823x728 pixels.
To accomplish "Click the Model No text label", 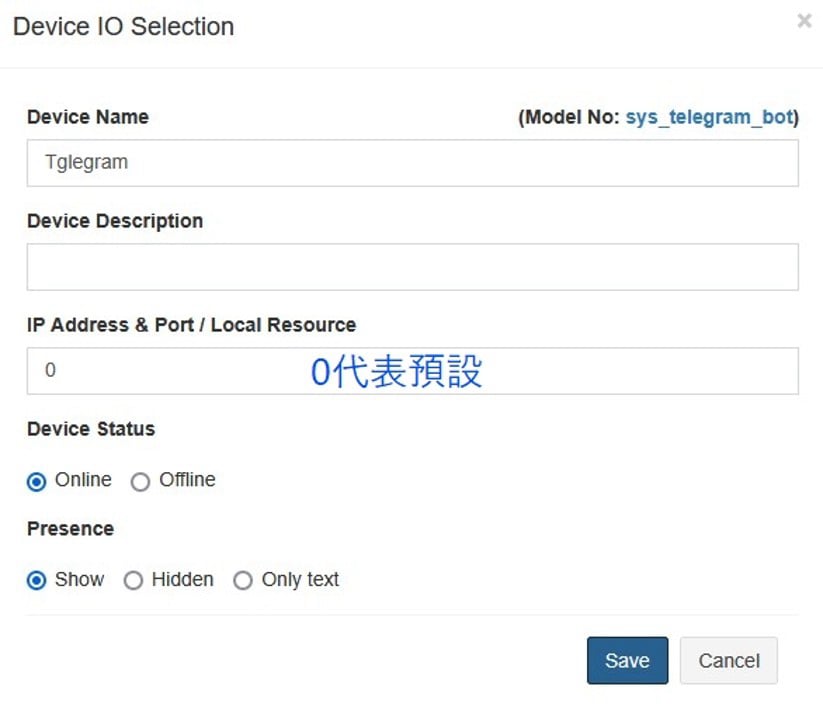I will coord(570,117).
